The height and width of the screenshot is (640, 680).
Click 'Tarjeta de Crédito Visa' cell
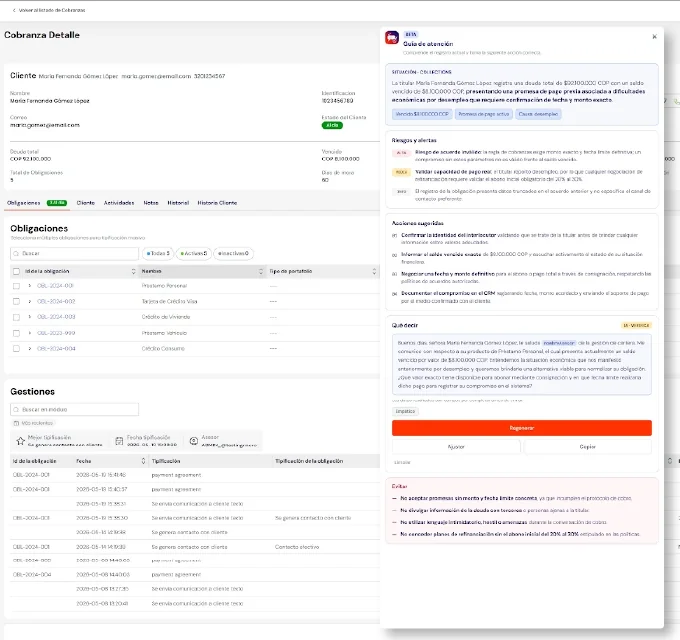click(170, 301)
